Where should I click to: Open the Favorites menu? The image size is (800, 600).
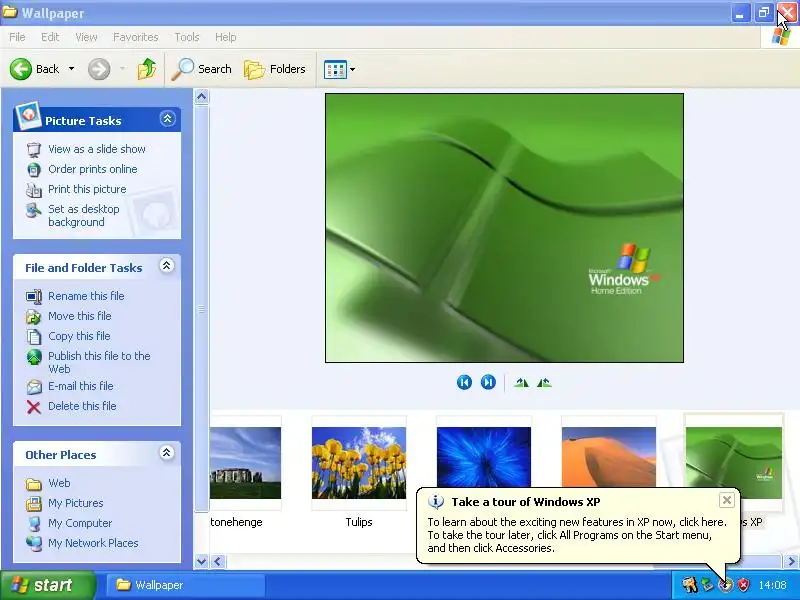pyautogui.click(x=136, y=37)
